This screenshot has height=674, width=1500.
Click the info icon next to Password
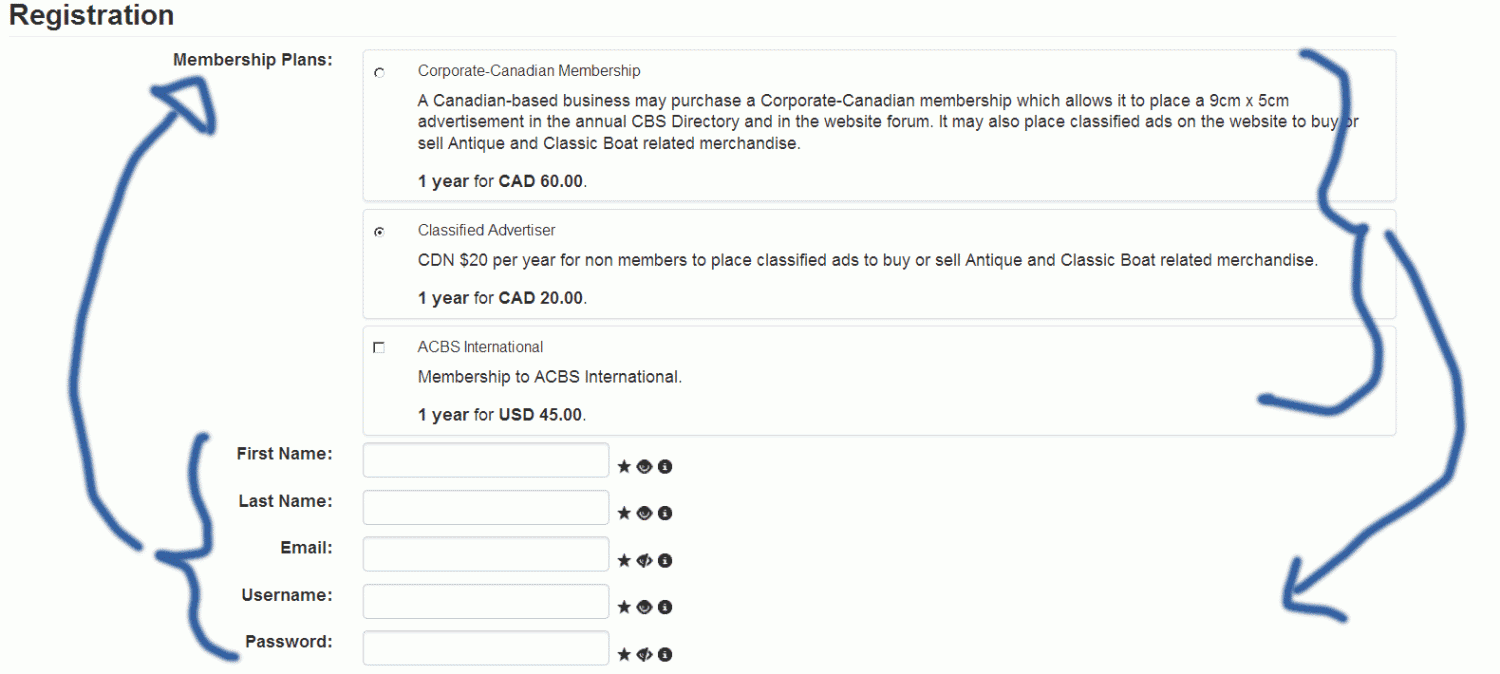(665, 654)
